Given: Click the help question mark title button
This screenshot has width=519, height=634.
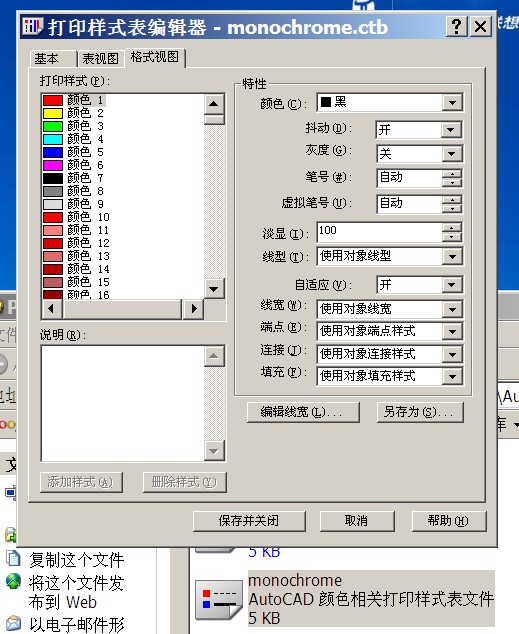Looking at the screenshot, I should pos(457,27).
